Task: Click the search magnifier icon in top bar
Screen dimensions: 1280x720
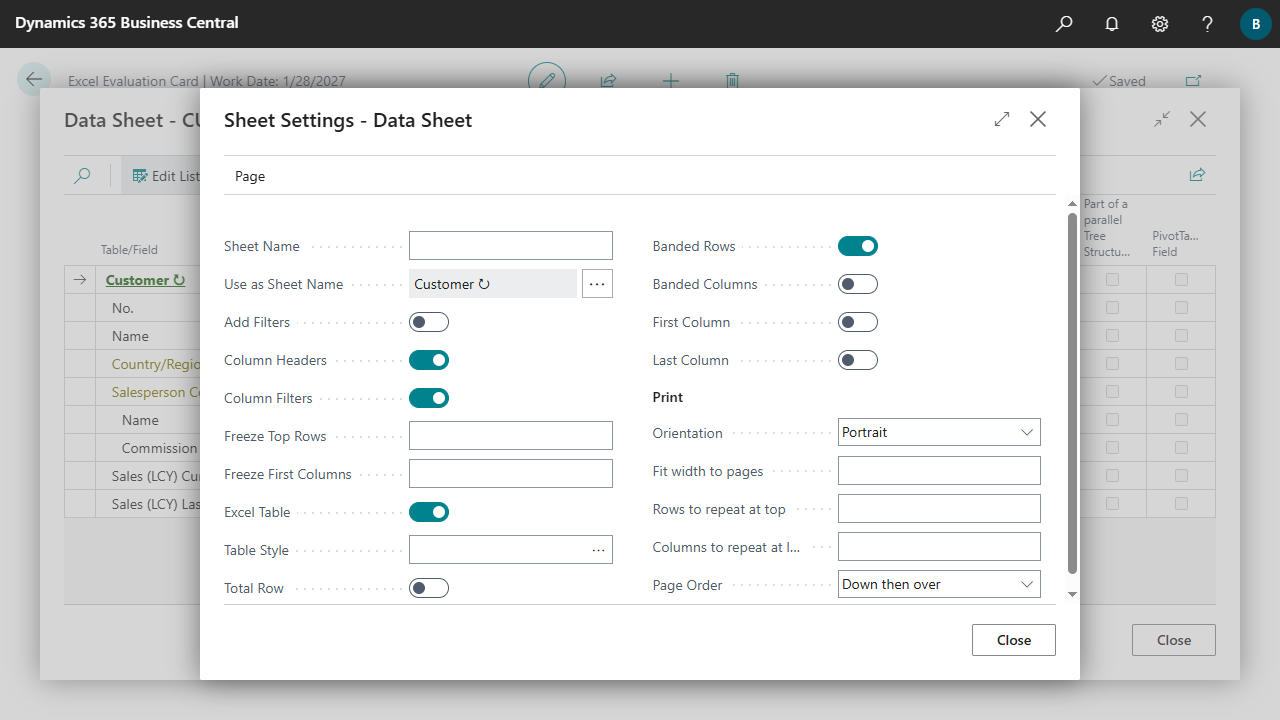Action: pyautogui.click(x=1064, y=24)
